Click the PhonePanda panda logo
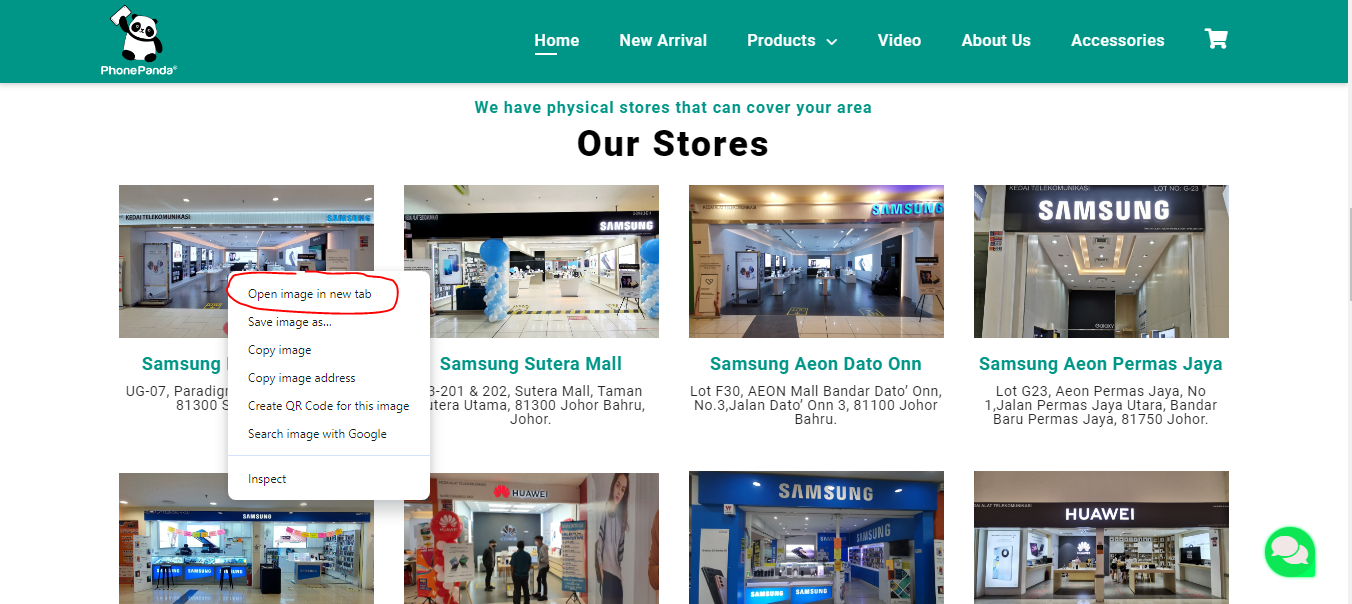The height and width of the screenshot is (604, 1352). 139,40
